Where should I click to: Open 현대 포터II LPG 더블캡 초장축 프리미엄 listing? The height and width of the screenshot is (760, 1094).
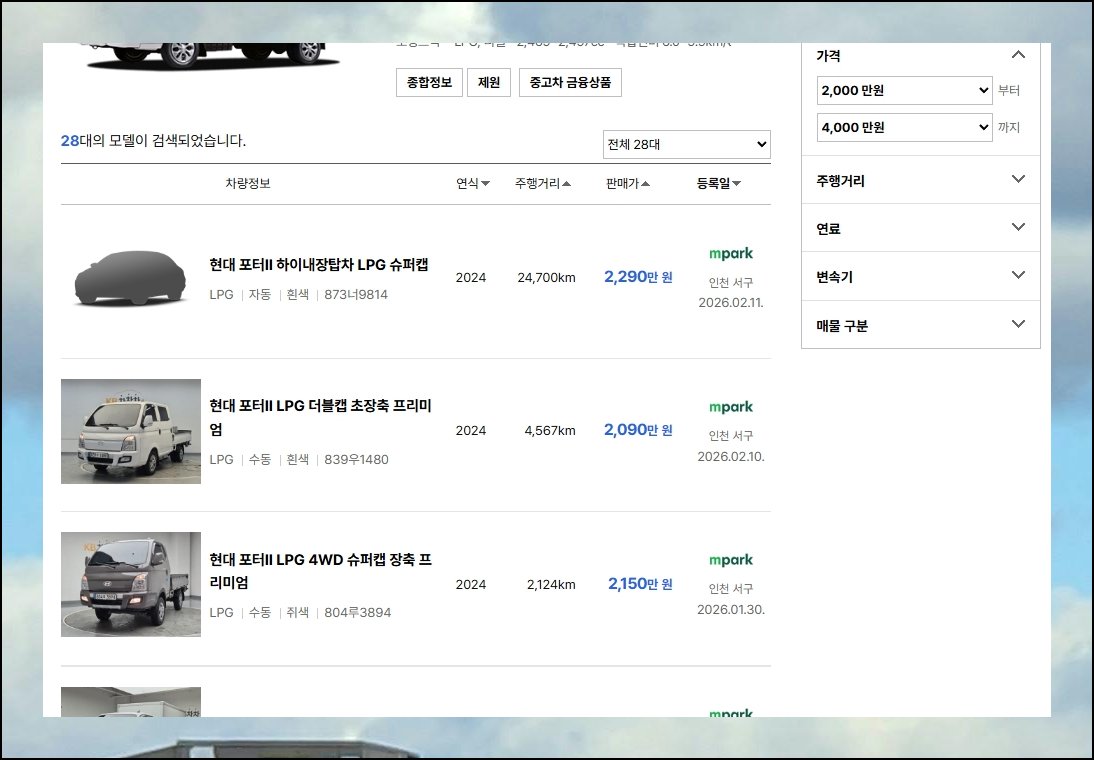pos(320,417)
